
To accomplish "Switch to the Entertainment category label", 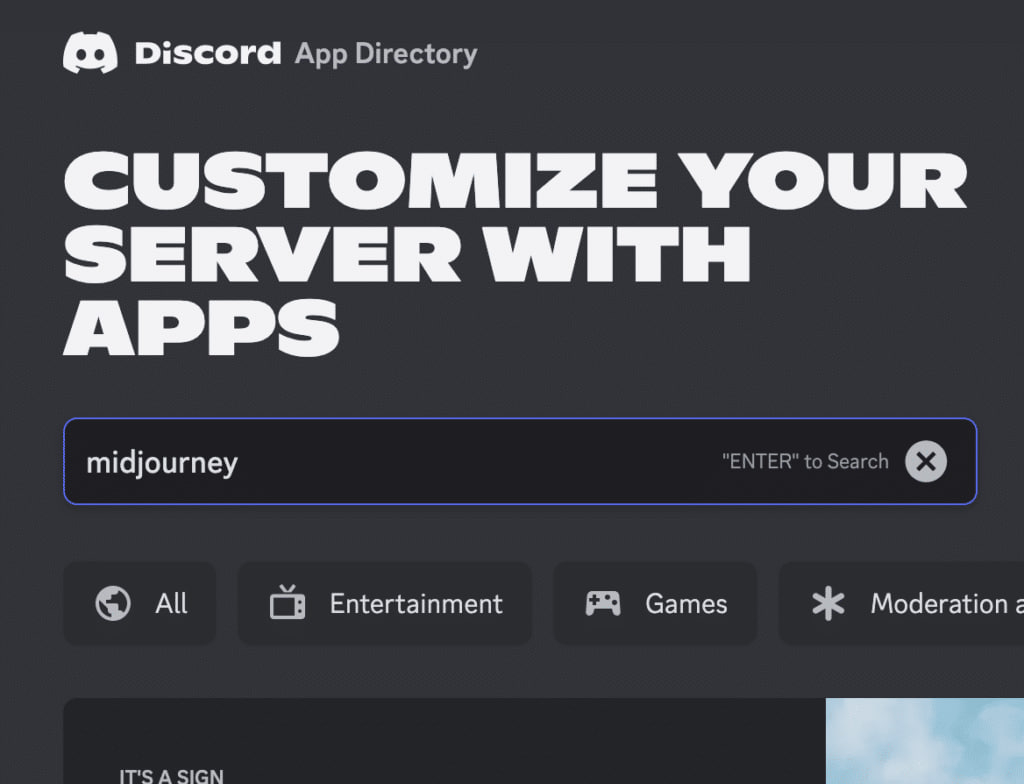I will [416, 604].
